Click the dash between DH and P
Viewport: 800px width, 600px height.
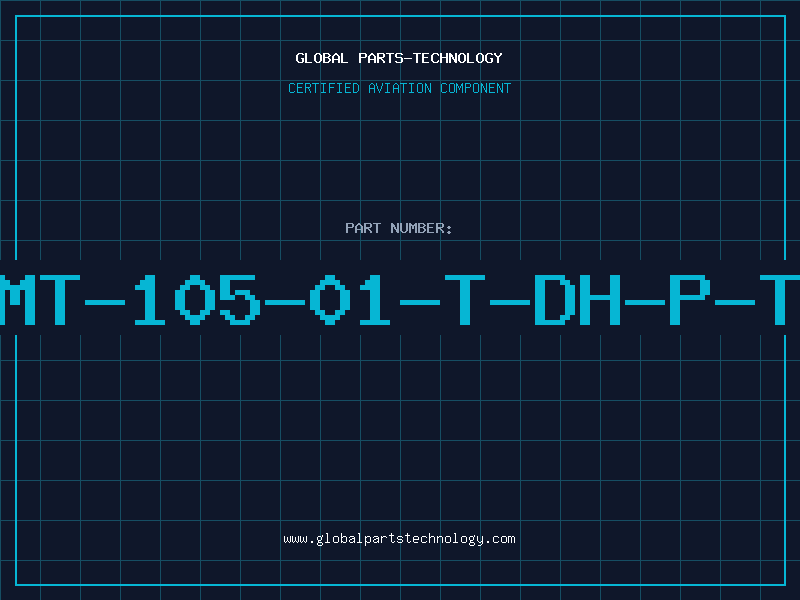click(x=645, y=303)
